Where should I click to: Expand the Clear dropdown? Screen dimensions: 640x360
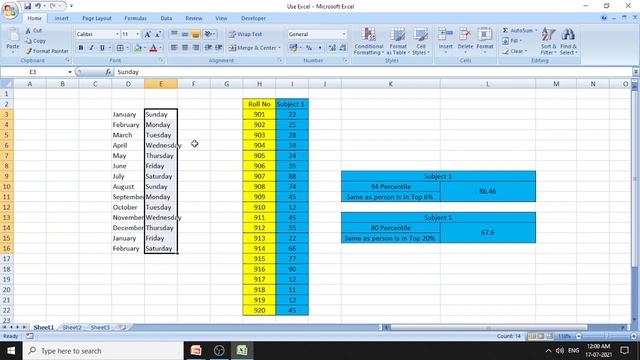(x=526, y=51)
